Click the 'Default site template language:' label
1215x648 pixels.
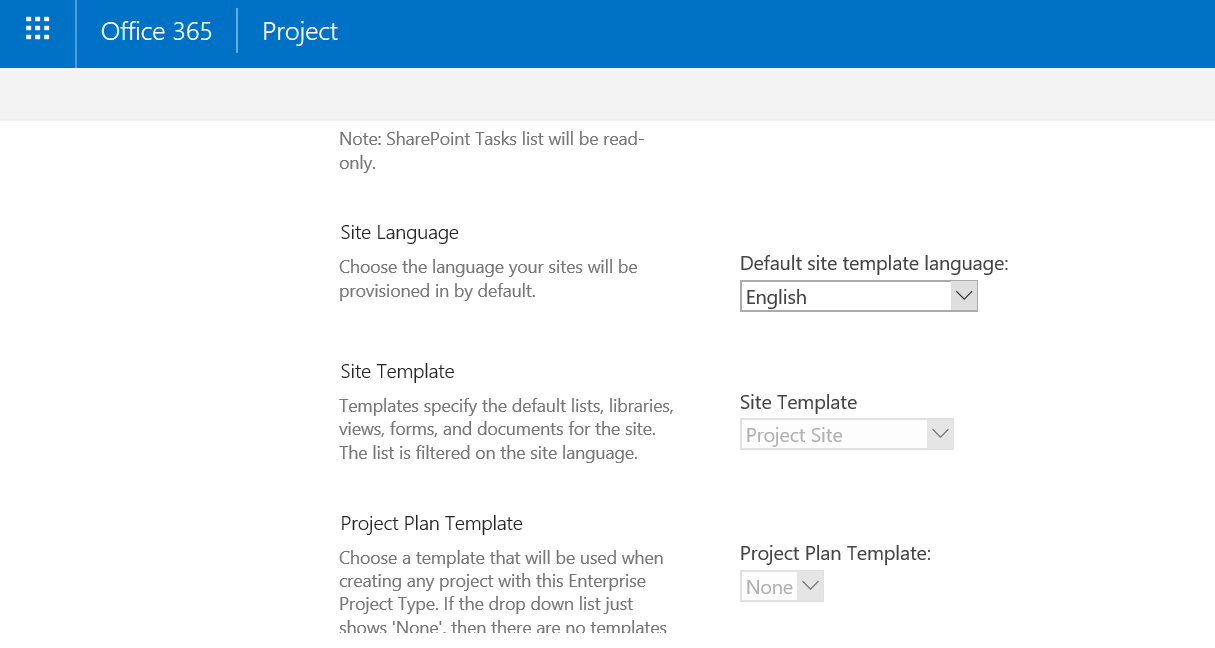(874, 264)
